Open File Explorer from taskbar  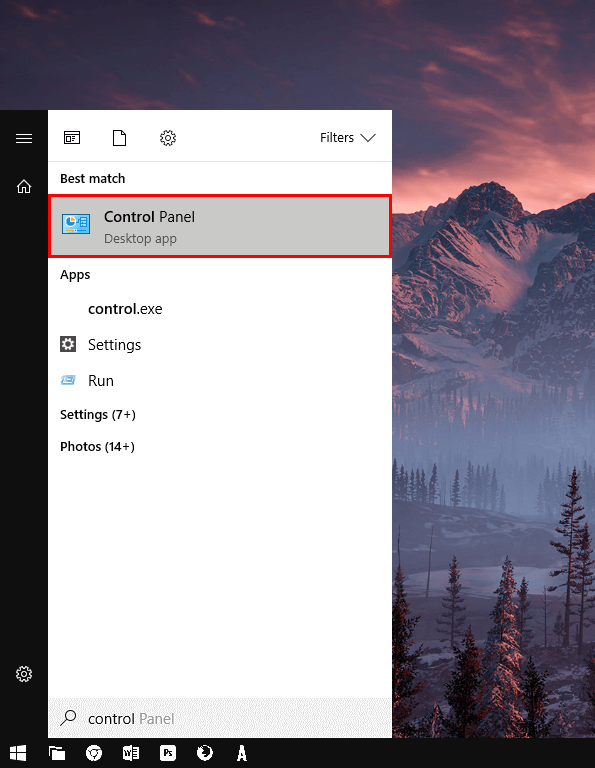click(57, 753)
